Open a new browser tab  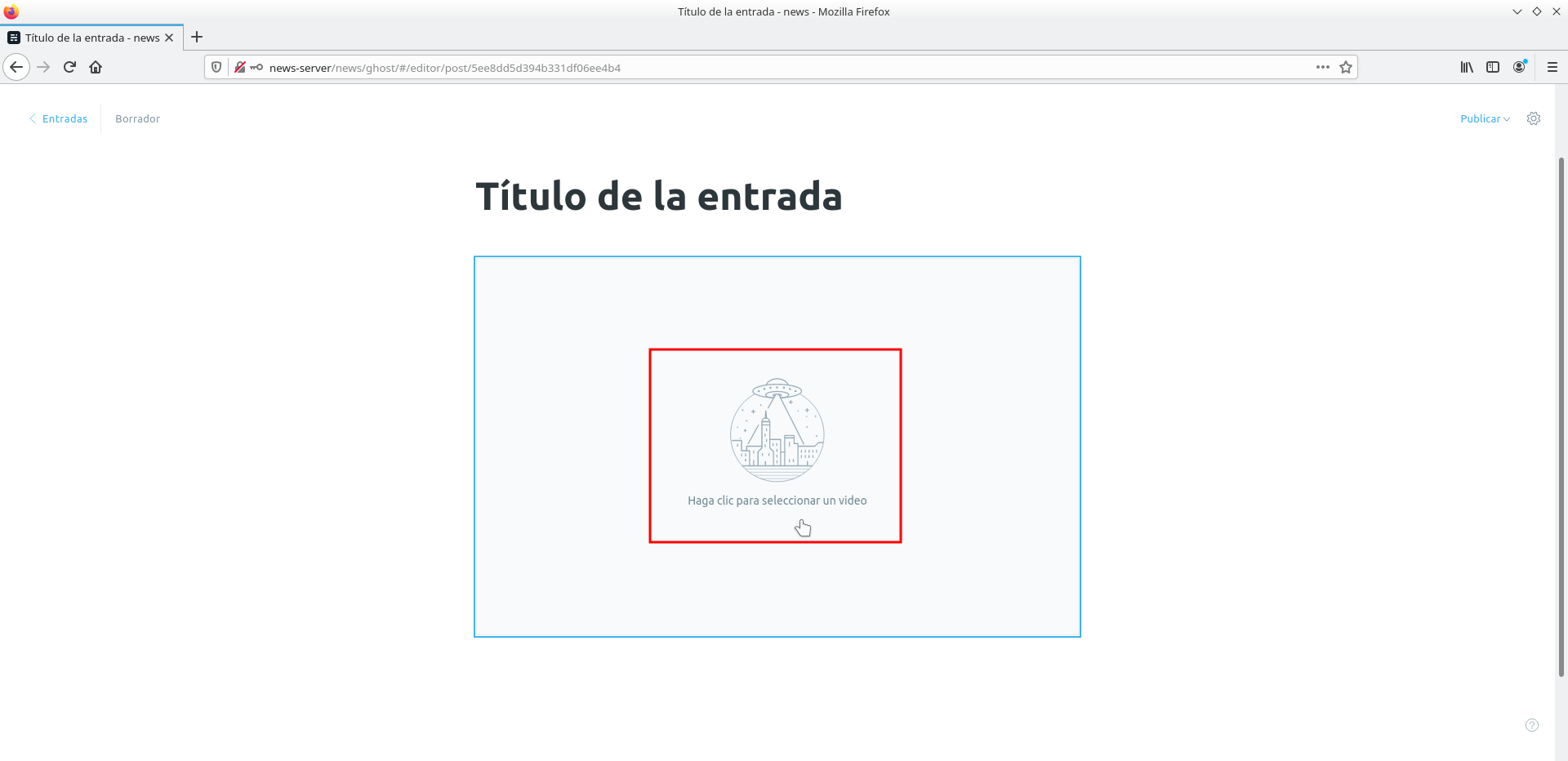click(x=197, y=37)
